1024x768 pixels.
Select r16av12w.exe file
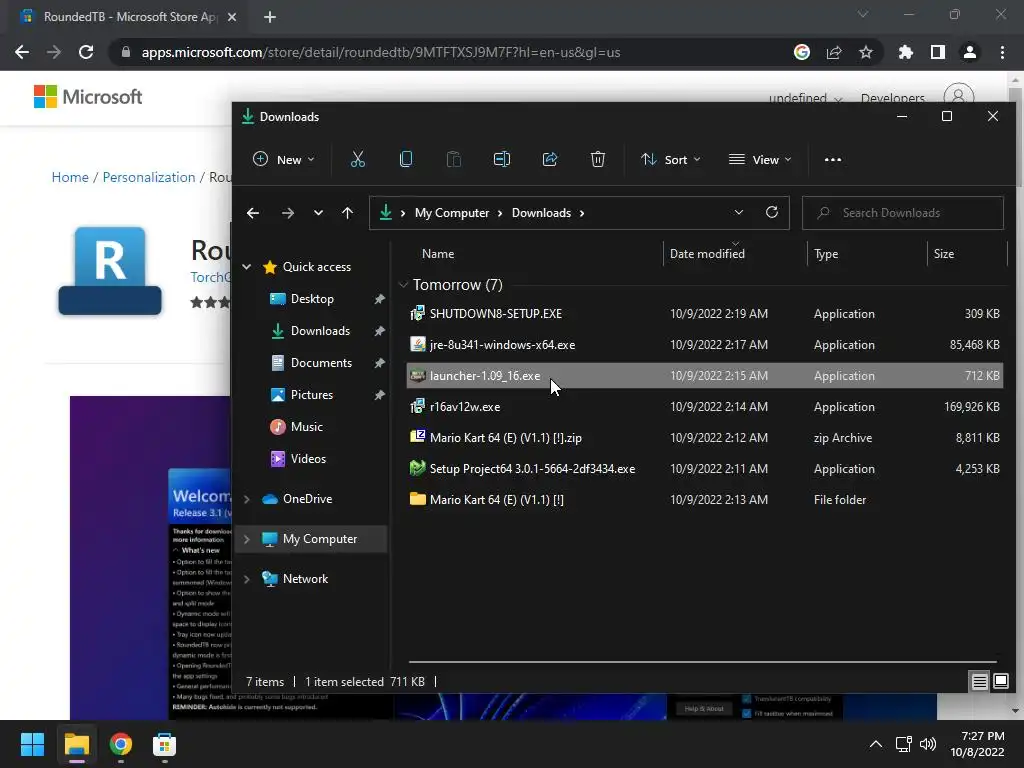point(705,407)
